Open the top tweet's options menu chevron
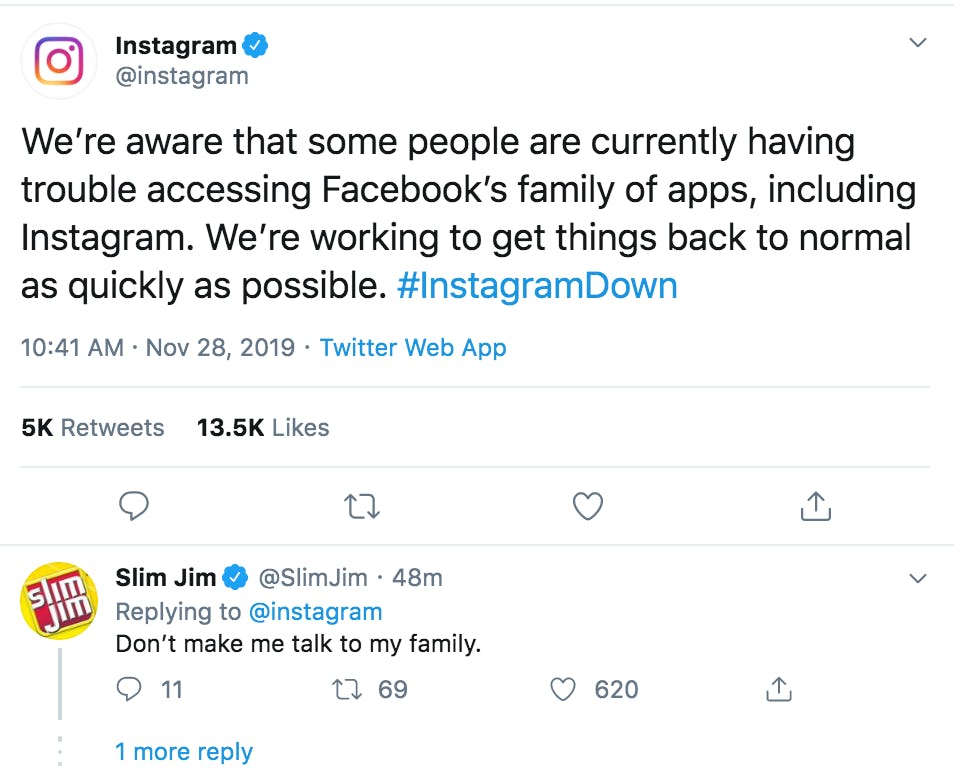Image resolution: width=954 pixels, height=774 pixels. [917, 42]
